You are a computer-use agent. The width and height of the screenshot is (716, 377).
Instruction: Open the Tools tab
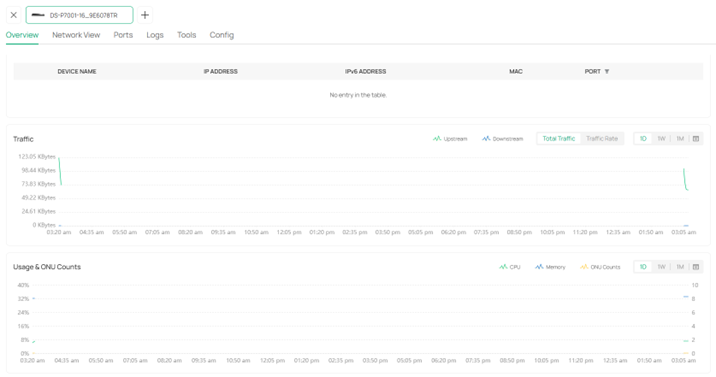(x=186, y=35)
